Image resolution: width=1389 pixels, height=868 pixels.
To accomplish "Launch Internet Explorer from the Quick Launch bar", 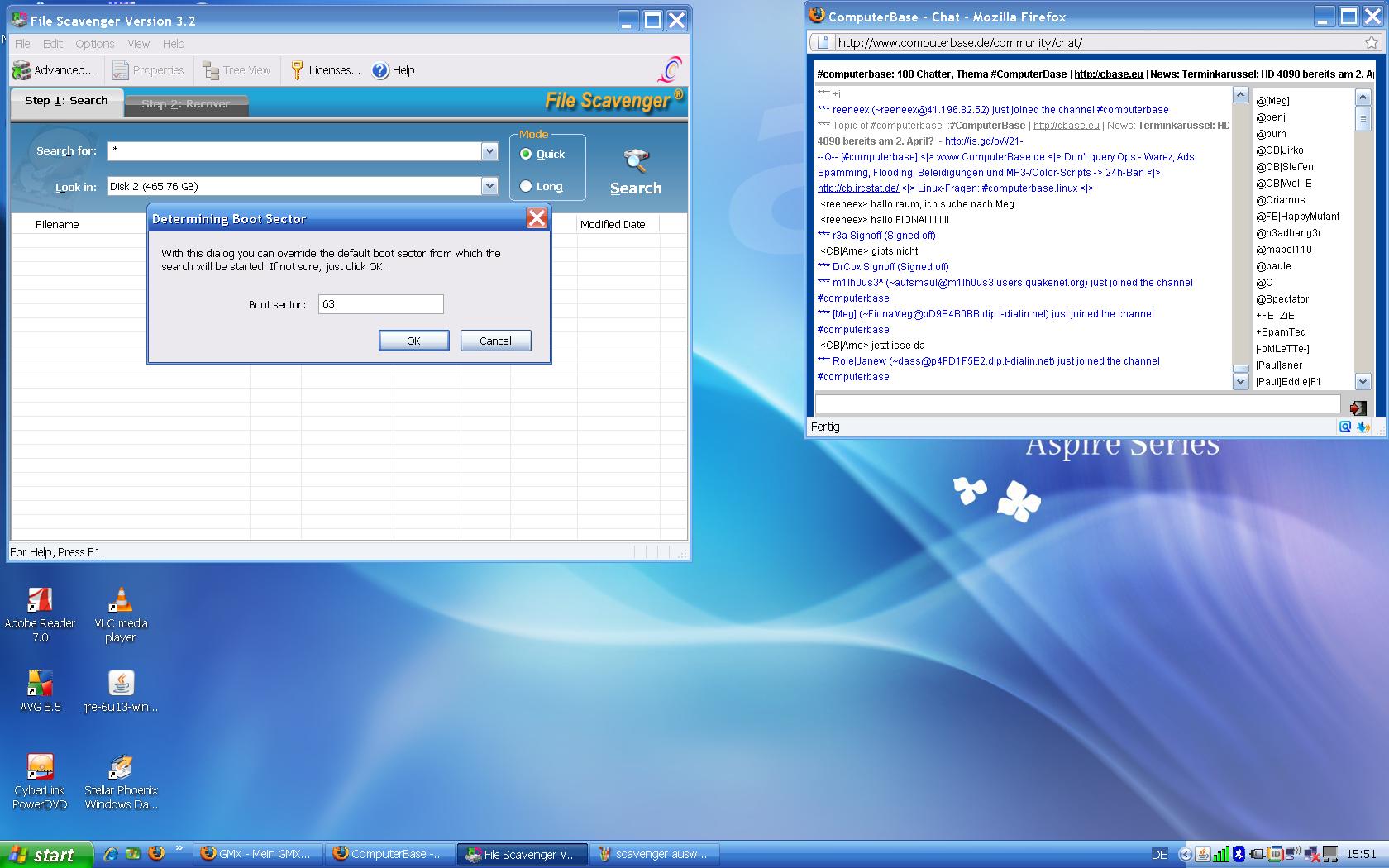I will (110, 854).
